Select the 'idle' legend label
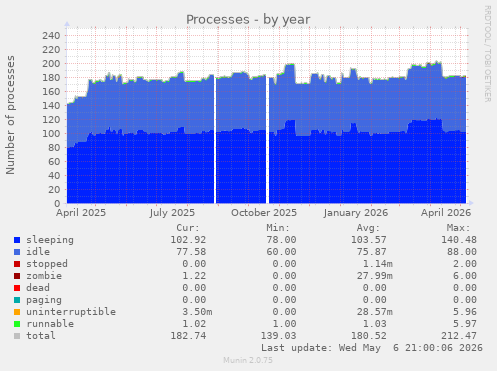 38,252
